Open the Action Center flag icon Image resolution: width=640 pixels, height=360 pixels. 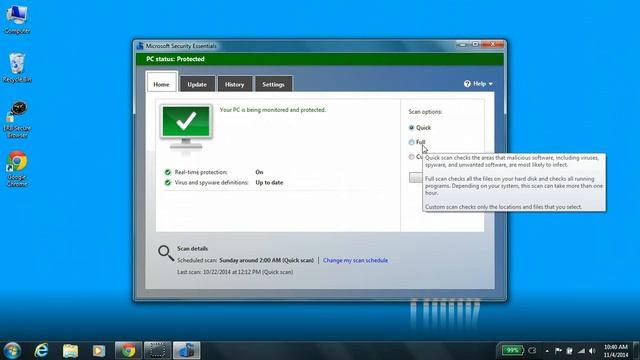pyautogui.click(x=558, y=351)
